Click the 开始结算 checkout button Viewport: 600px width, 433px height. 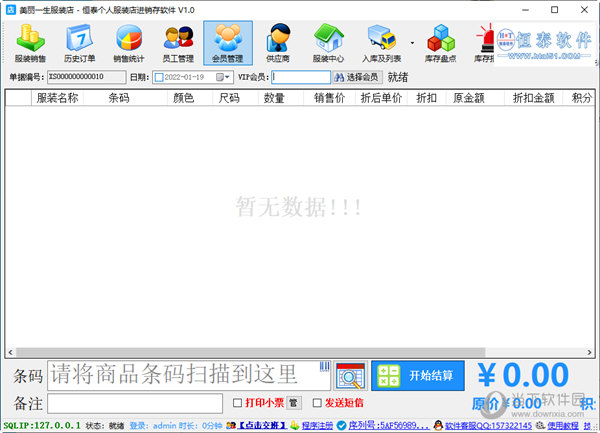[x=418, y=376]
